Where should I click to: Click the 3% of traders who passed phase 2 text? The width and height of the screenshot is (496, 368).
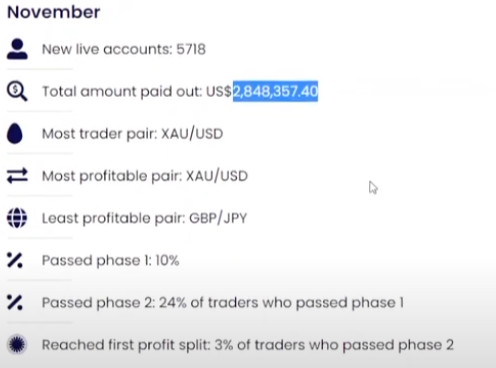[x=334, y=345]
